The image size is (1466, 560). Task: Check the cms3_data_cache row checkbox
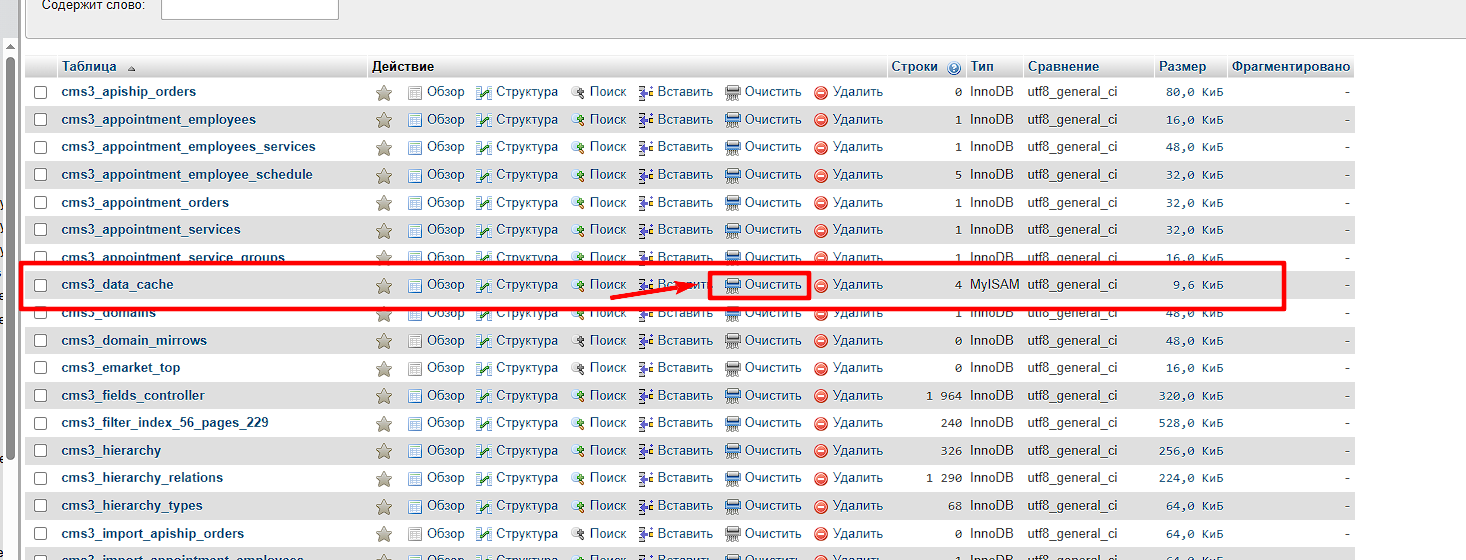[x=41, y=285]
